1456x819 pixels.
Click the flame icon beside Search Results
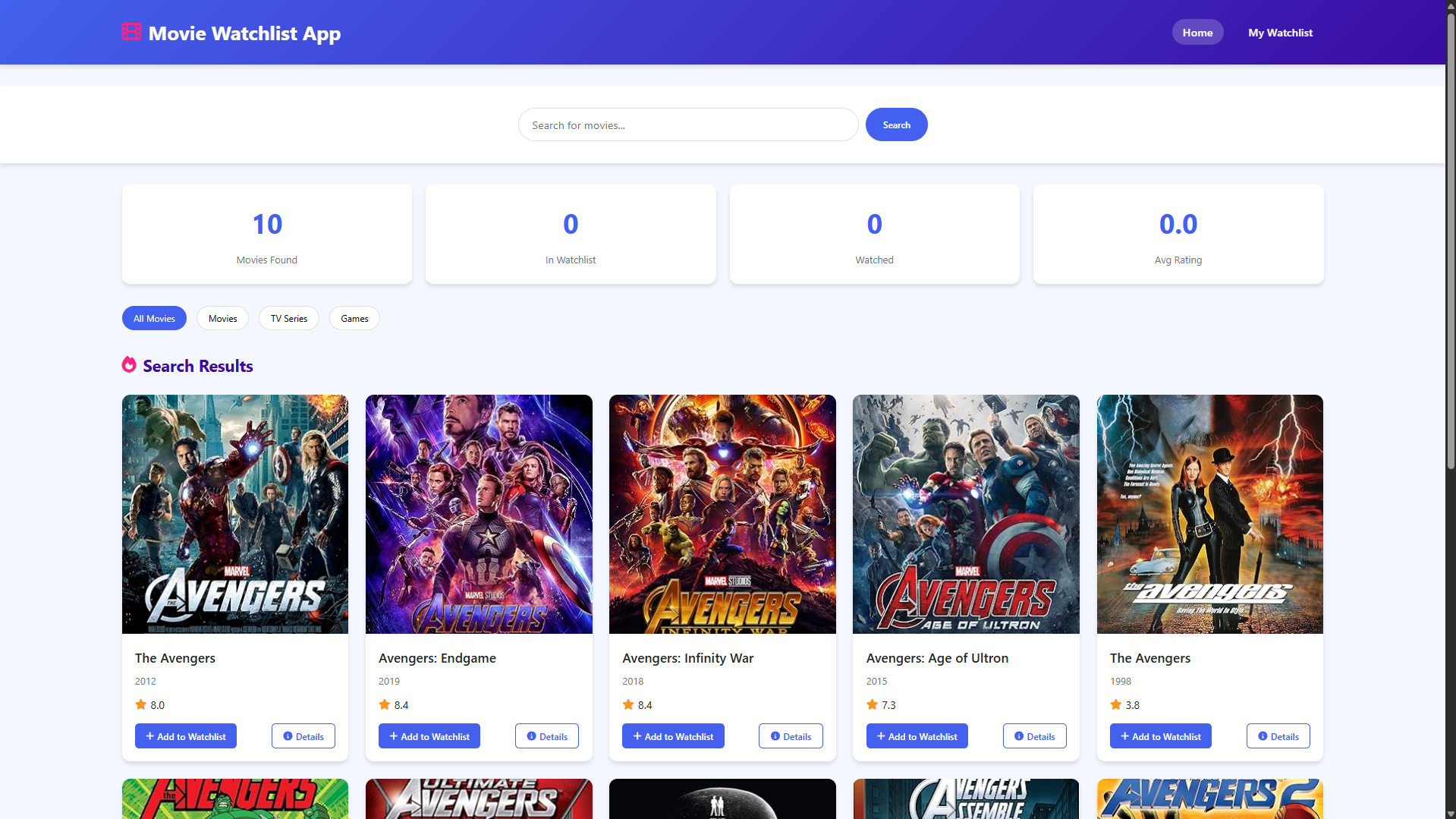(x=129, y=365)
